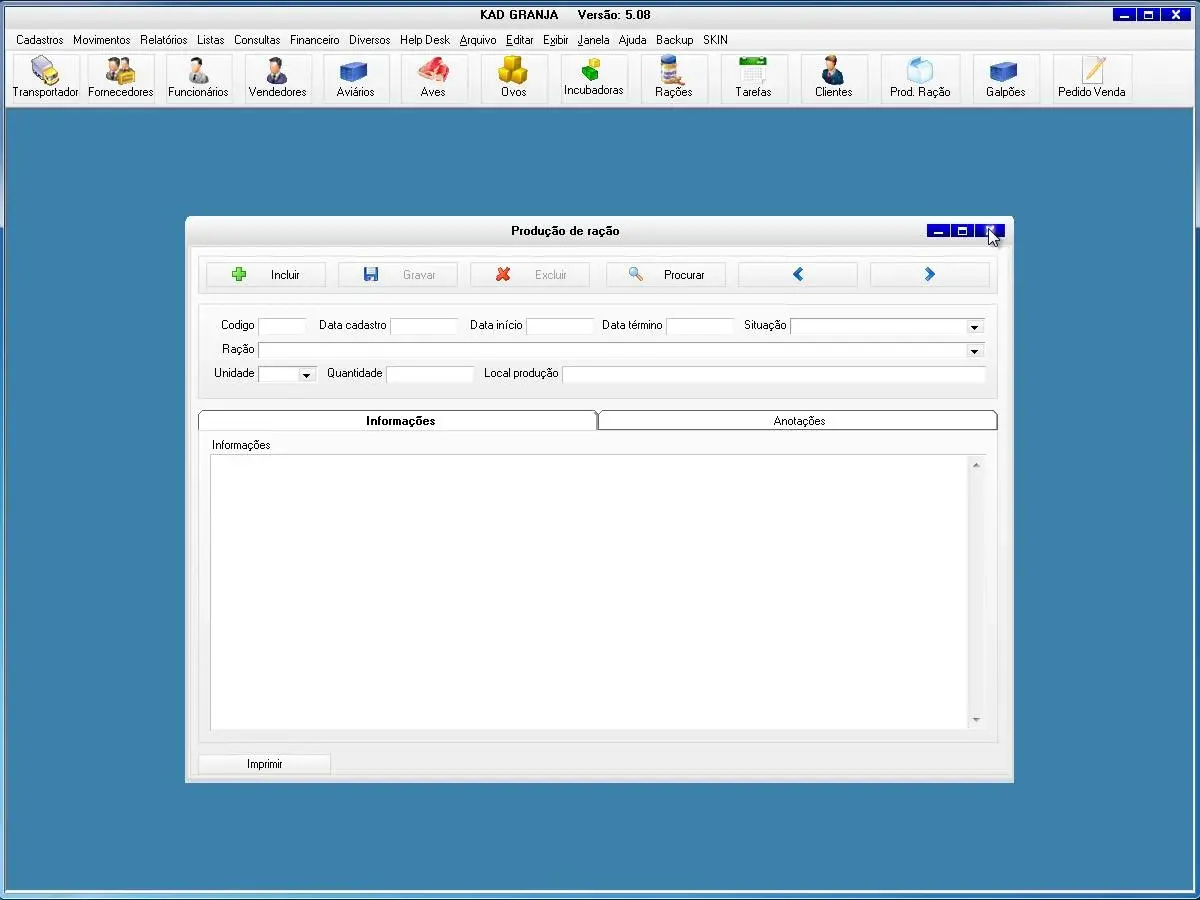Click the Procurar search button
Viewport: 1200px width, 900px height.
tap(666, 275)
